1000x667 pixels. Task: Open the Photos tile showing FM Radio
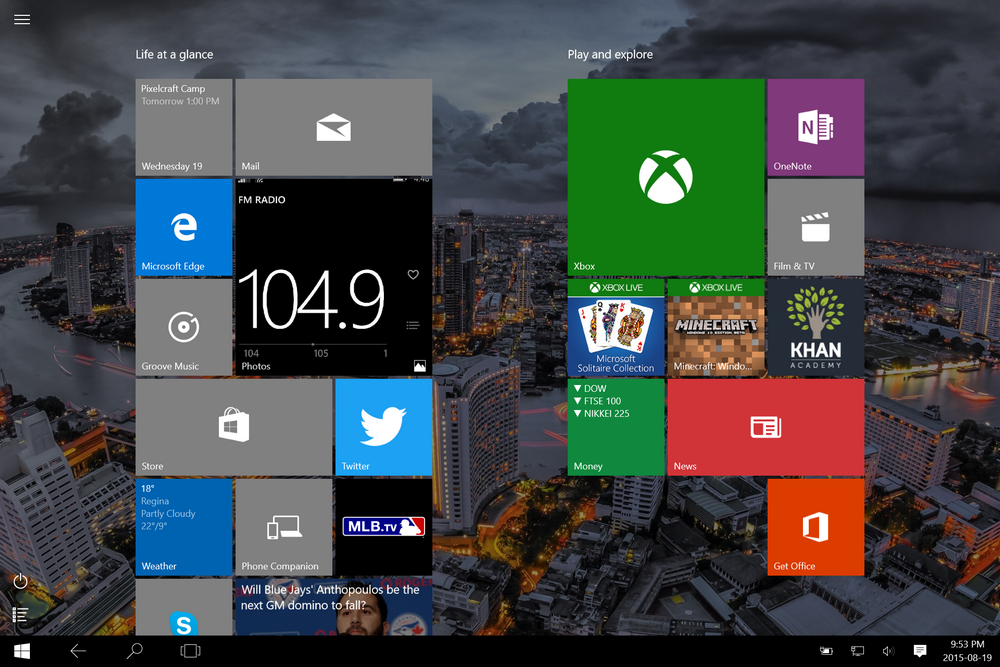[334, 277]
